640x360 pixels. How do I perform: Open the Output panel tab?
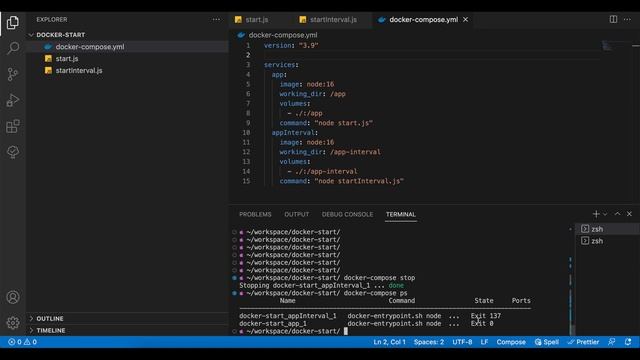pyautogui.click(x=297, y=214)
